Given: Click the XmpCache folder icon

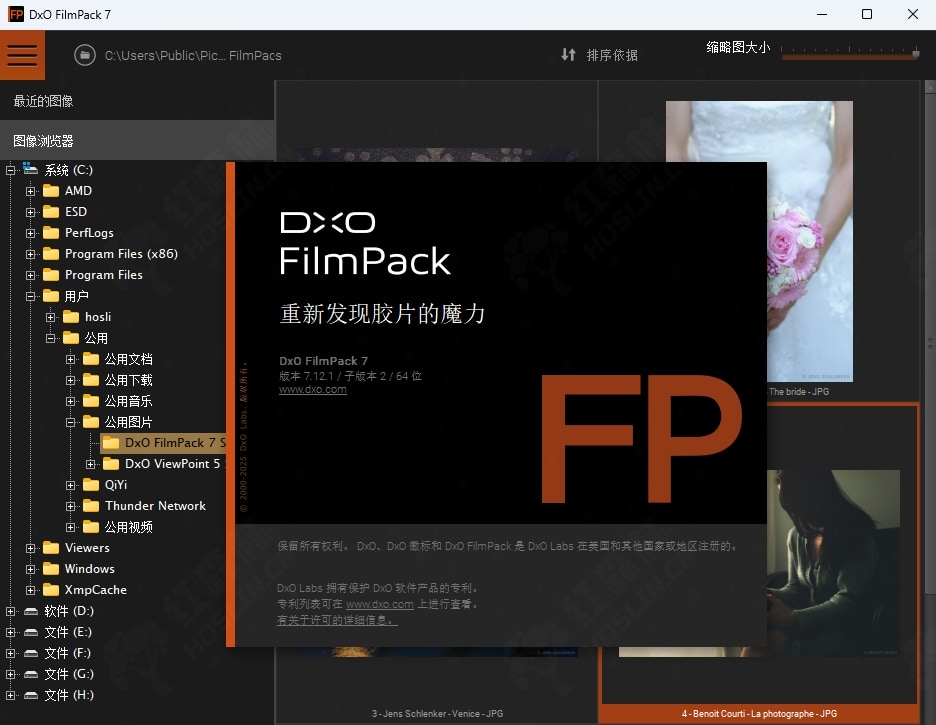Looking at the screenshot, I should [x=51, y=590].
